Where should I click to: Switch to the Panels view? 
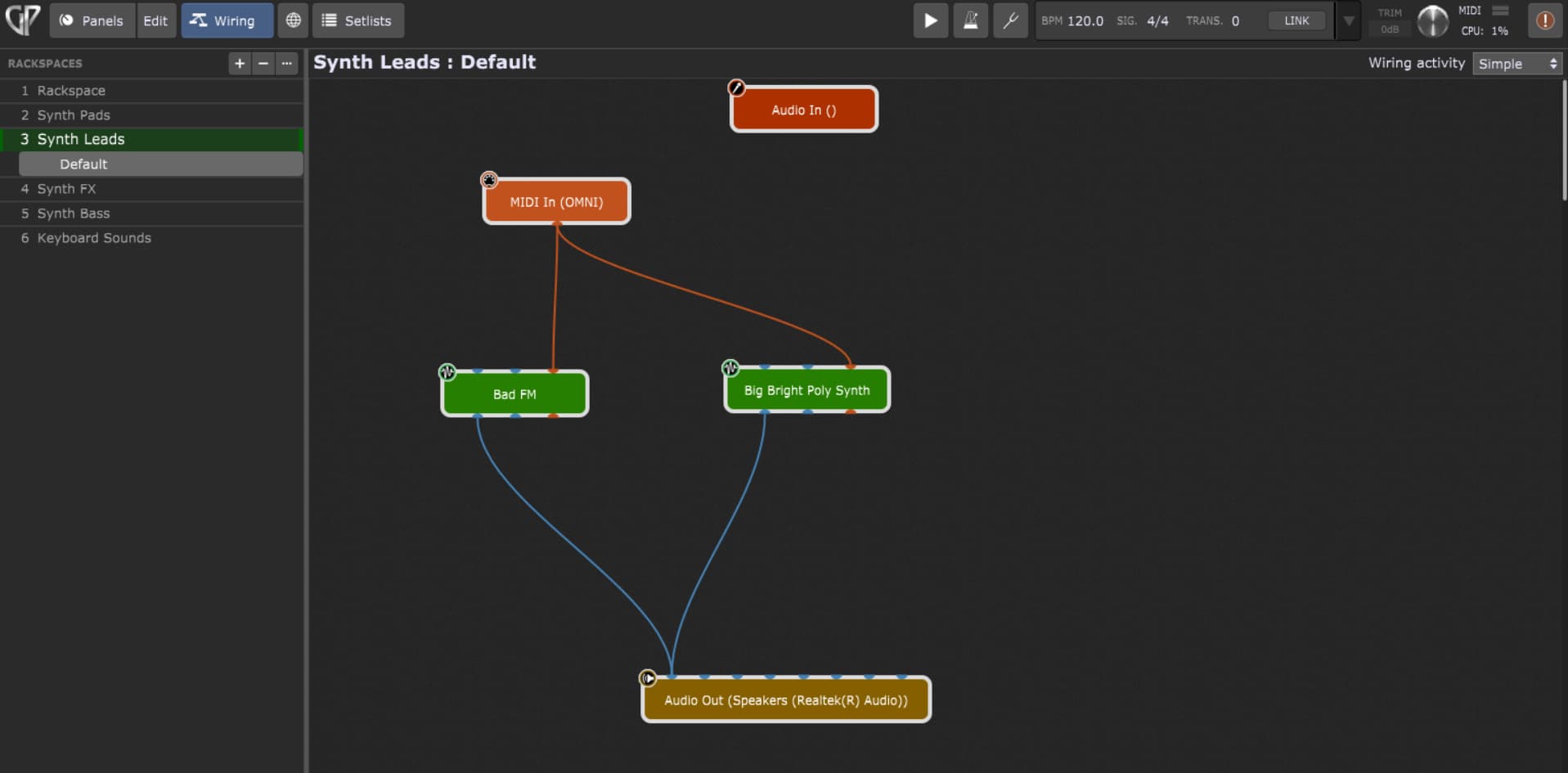click(x=92, y=20)
